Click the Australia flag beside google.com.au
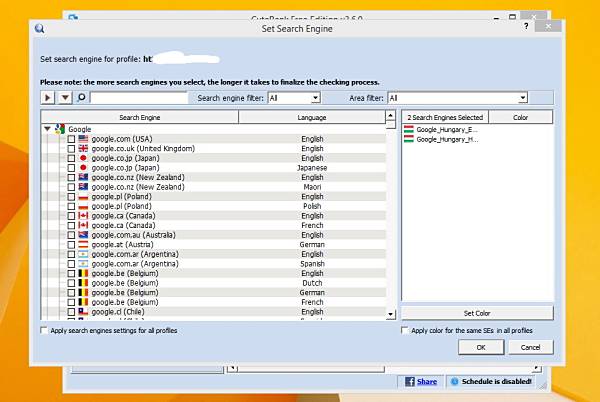This screenshot has height=402, width=600. tap(83, 234)
